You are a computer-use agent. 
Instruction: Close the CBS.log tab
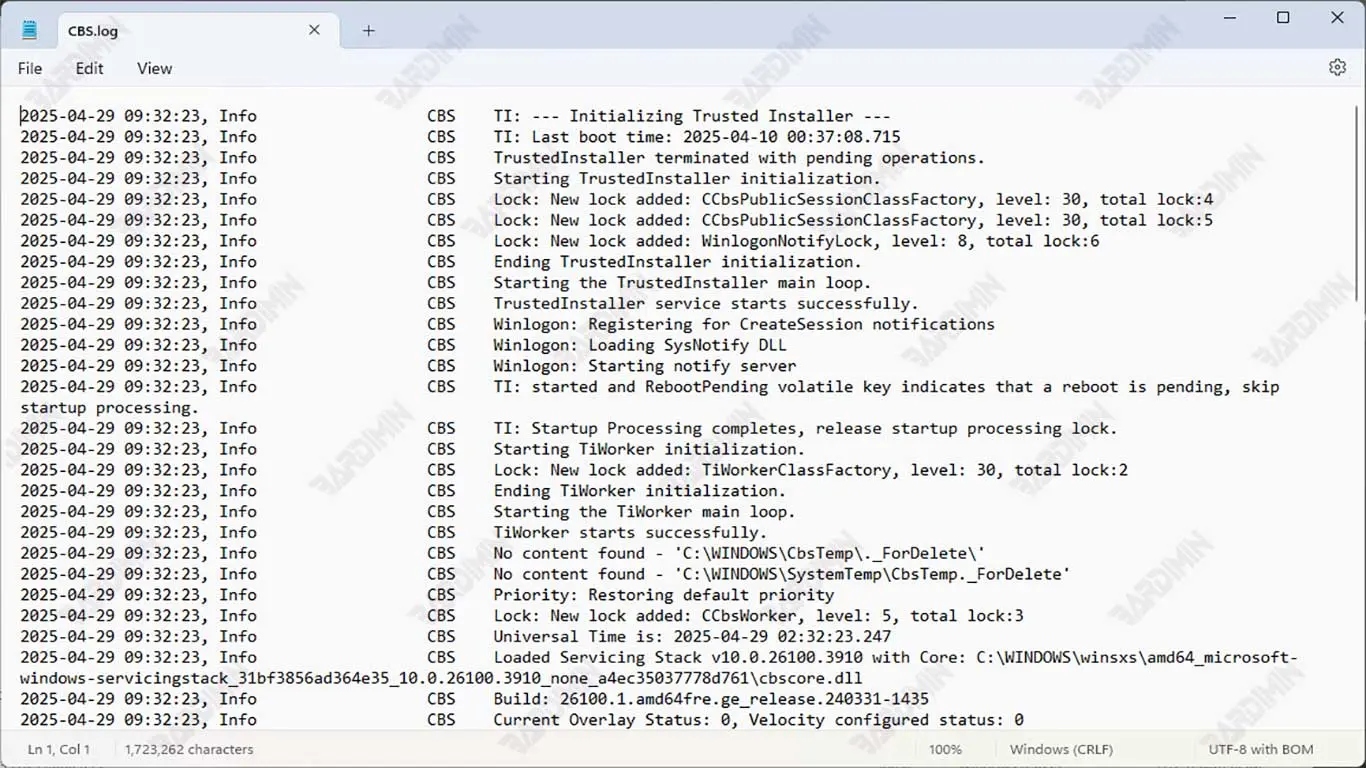click(314, 30)
